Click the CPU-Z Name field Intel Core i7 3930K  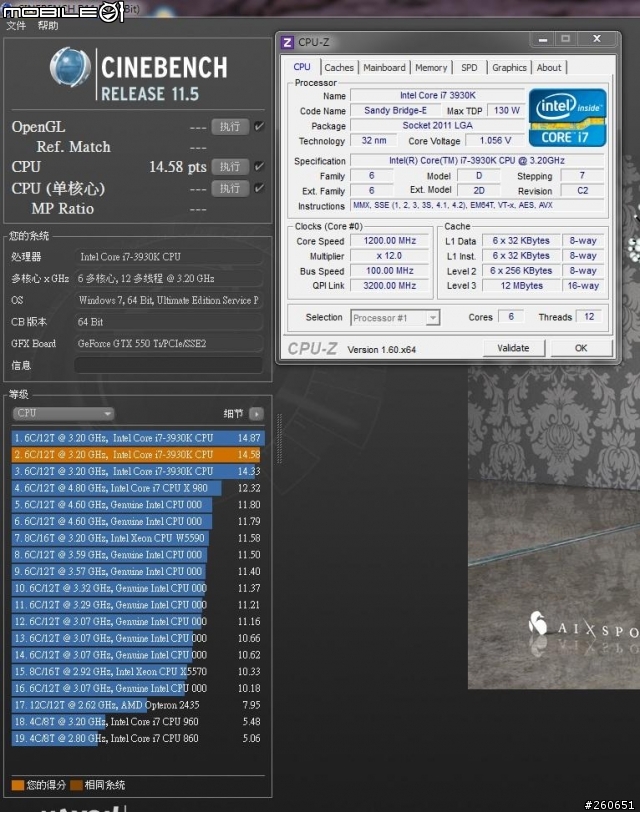437,95
